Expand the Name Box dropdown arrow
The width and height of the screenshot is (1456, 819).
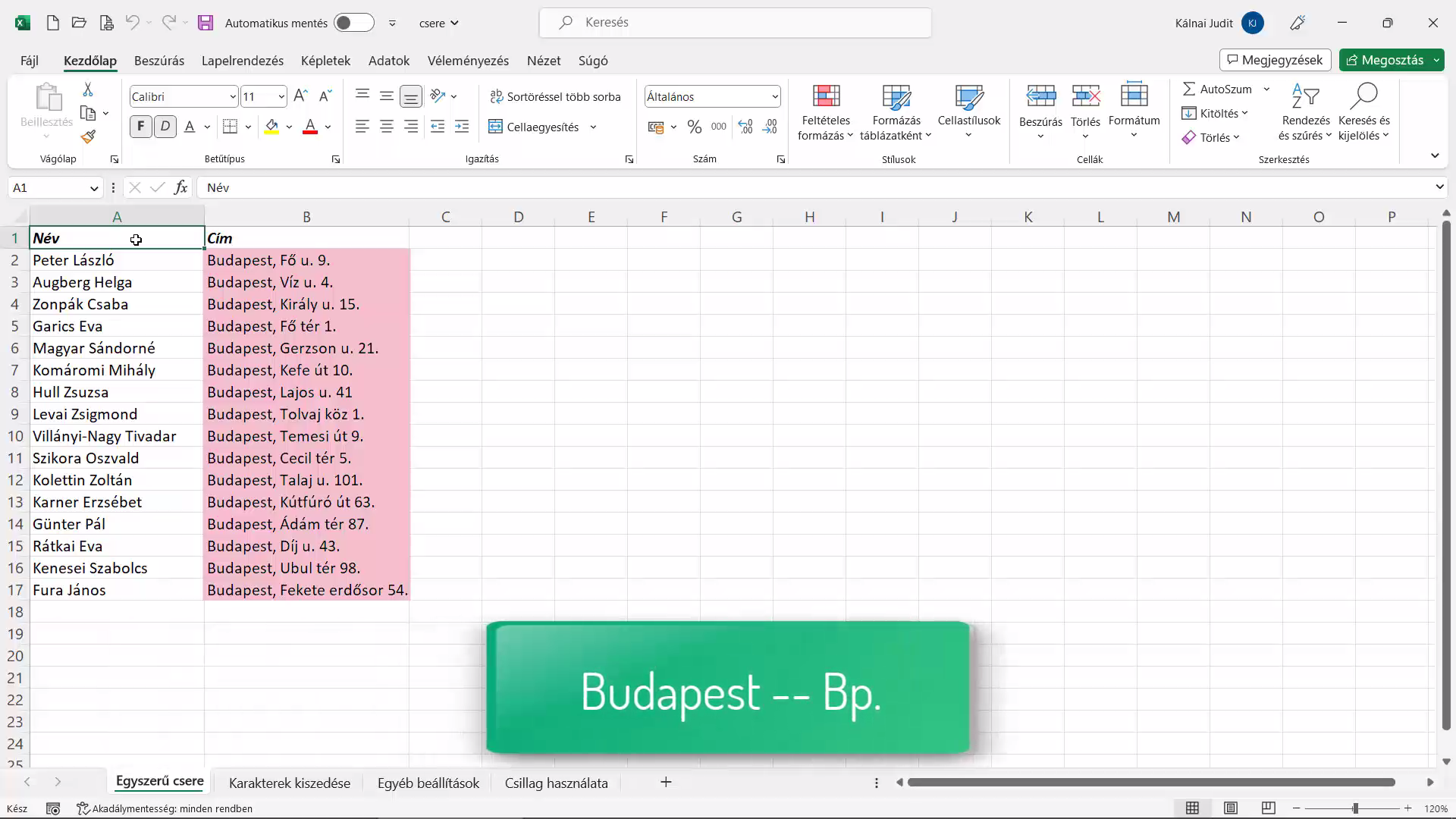94,187
